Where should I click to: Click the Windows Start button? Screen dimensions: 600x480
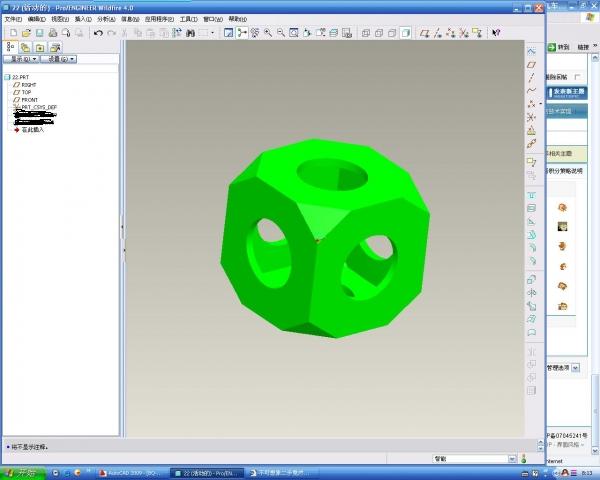point(23,473)
